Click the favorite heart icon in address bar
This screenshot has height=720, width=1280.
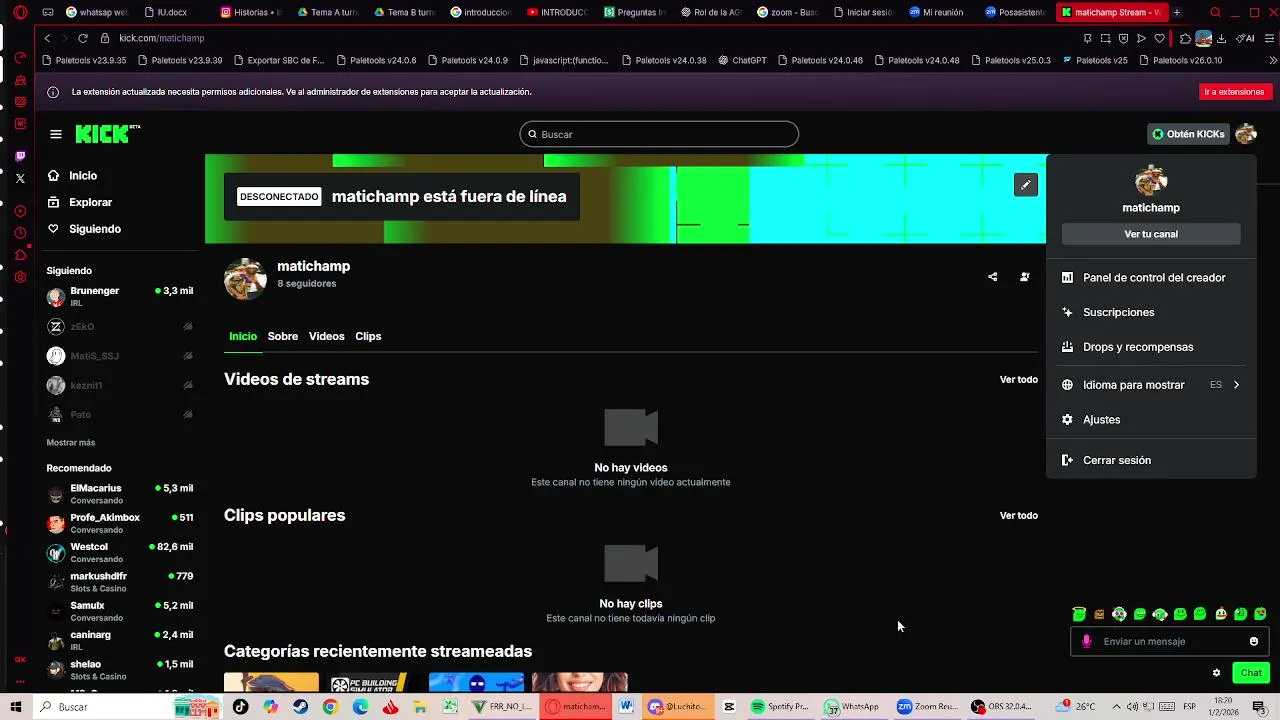pos(1159,38)
